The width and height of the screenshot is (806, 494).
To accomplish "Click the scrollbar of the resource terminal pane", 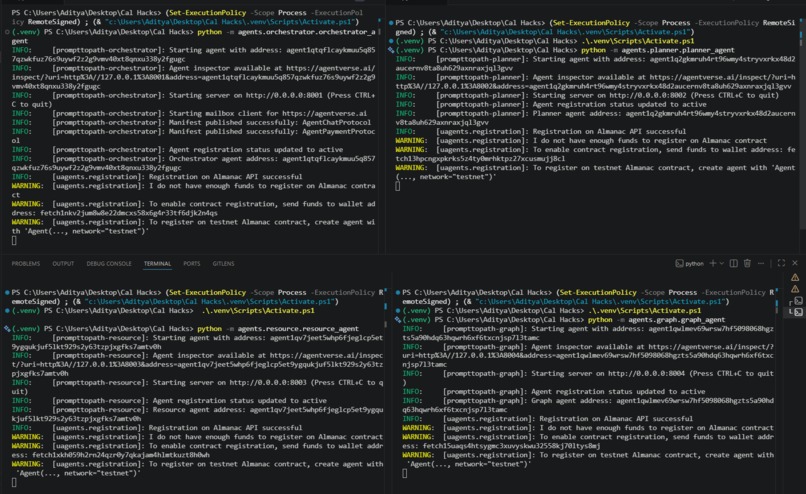I will point(386,386).
